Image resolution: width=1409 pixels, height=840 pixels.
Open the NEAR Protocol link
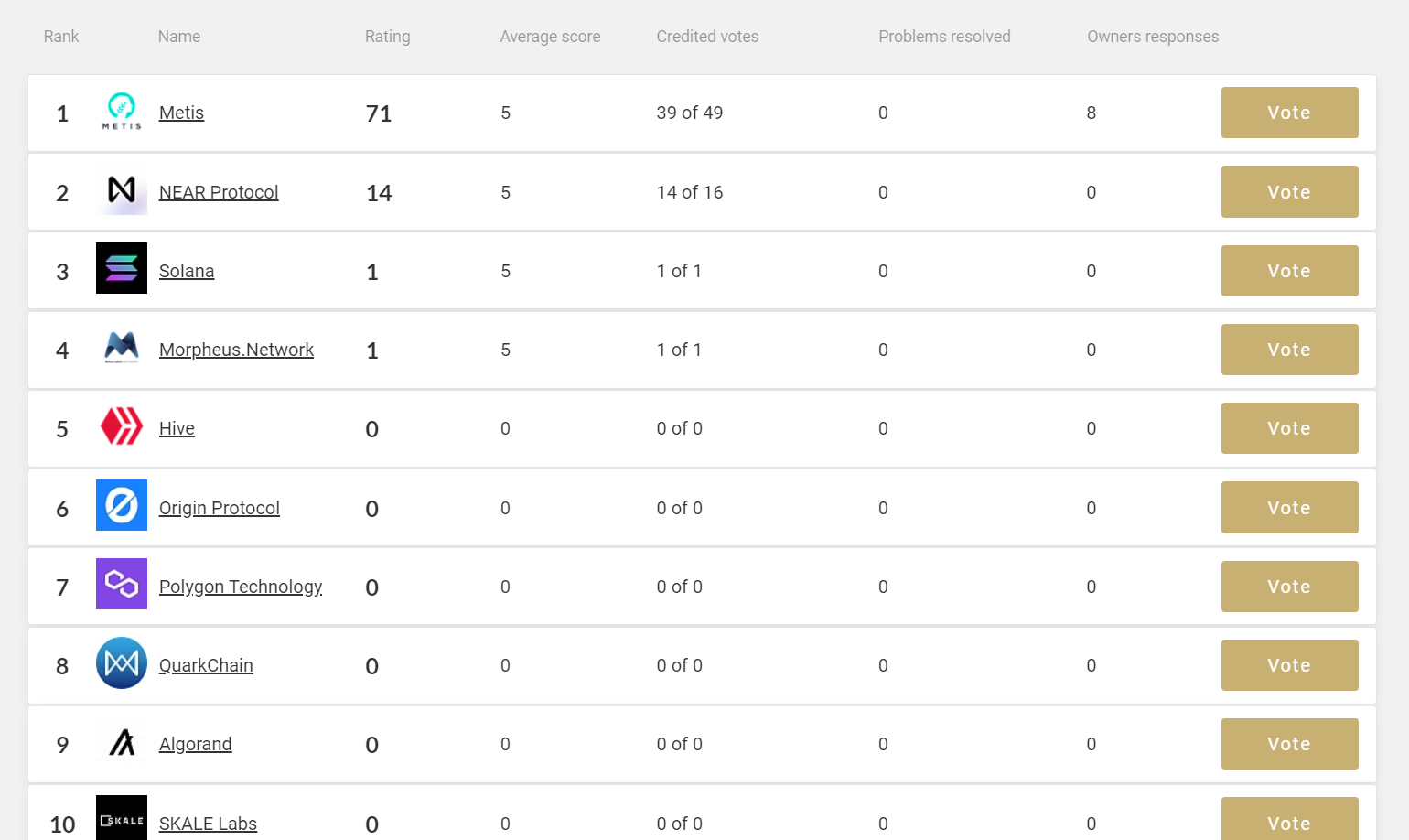[219, 192]
